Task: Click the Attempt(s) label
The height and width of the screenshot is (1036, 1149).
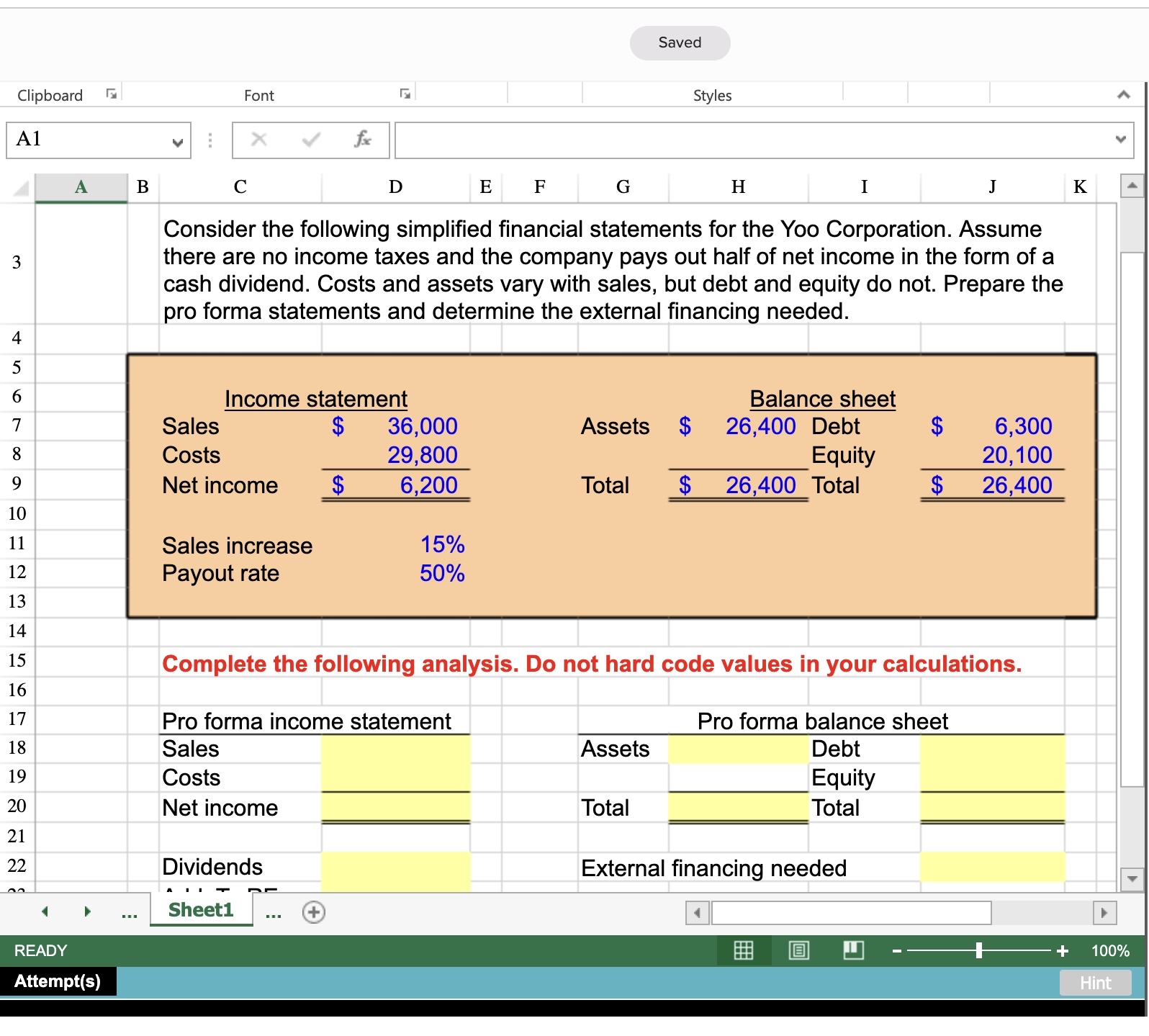Action: coord(58,981)
